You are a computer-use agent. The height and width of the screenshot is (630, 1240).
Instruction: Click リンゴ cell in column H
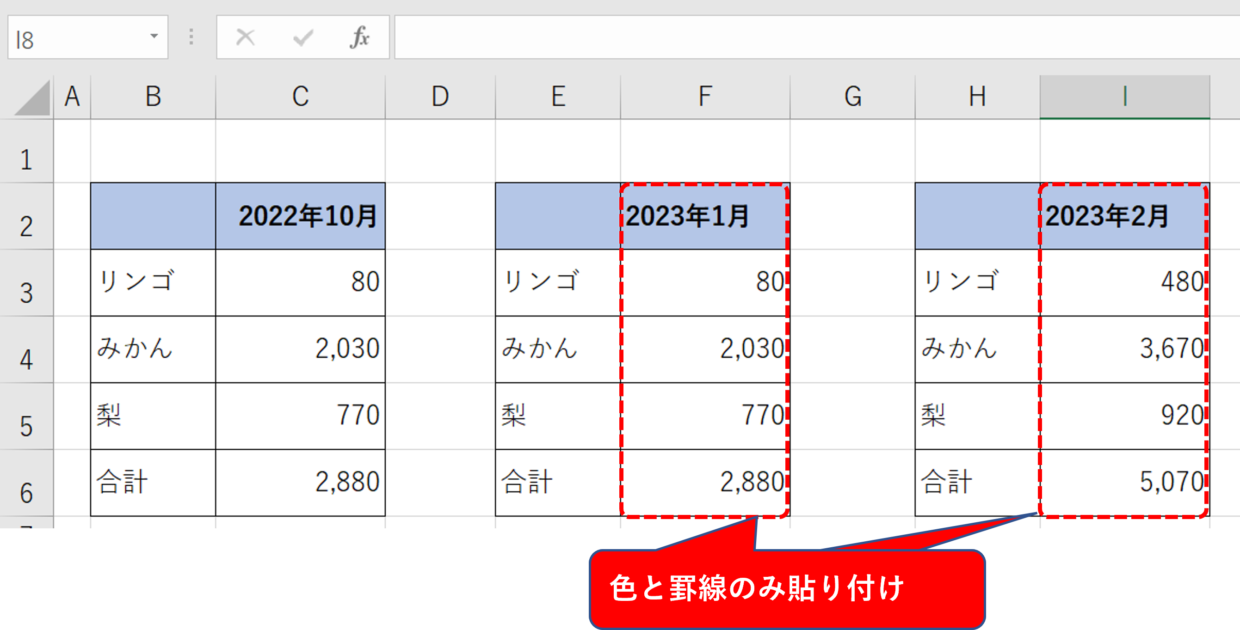point(977,283)
